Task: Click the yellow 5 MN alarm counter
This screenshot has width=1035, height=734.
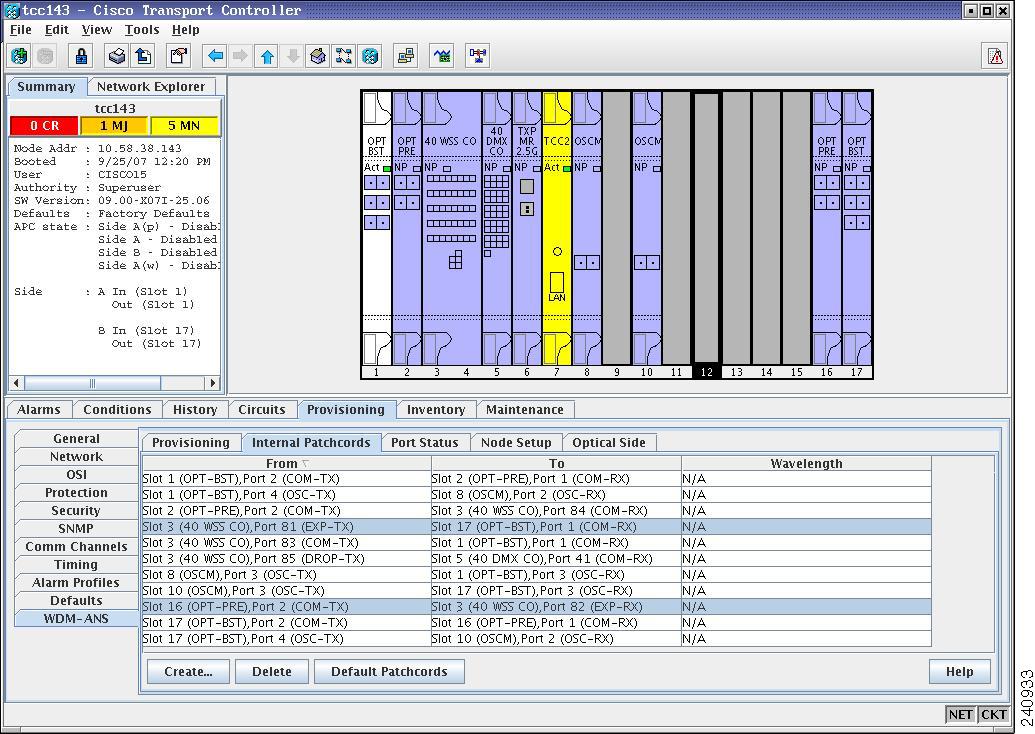Action: tap(184, 125)
